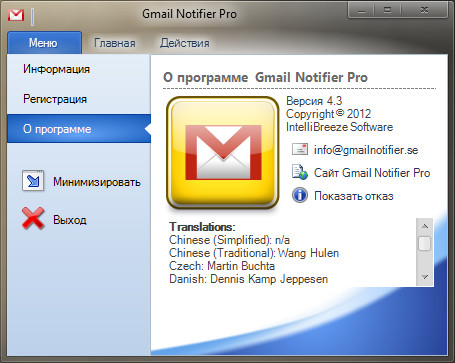Screen dimensions: 455x363
Task: Click the globe page icon for website
Action: click(300, 172)
